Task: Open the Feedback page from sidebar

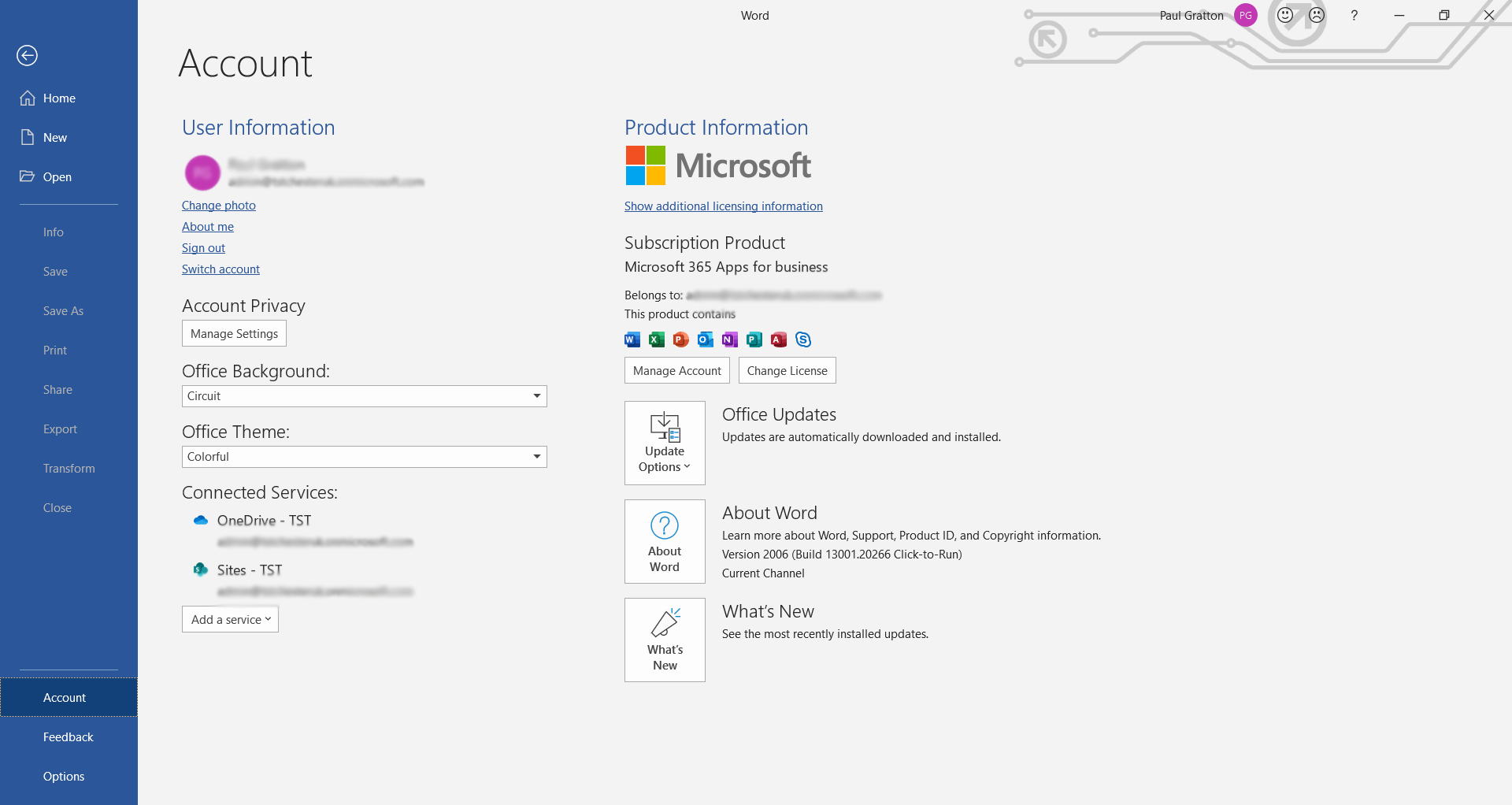Action: coord(68,737)
